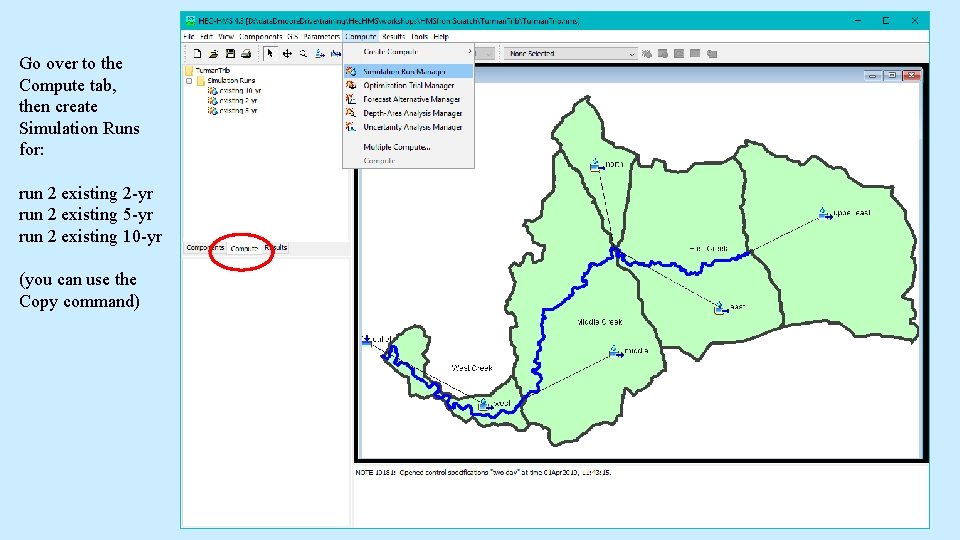Click the West Creek reach label
Image resolution: width=960 pixels, height=540 pixels.
tap(471, 368)
